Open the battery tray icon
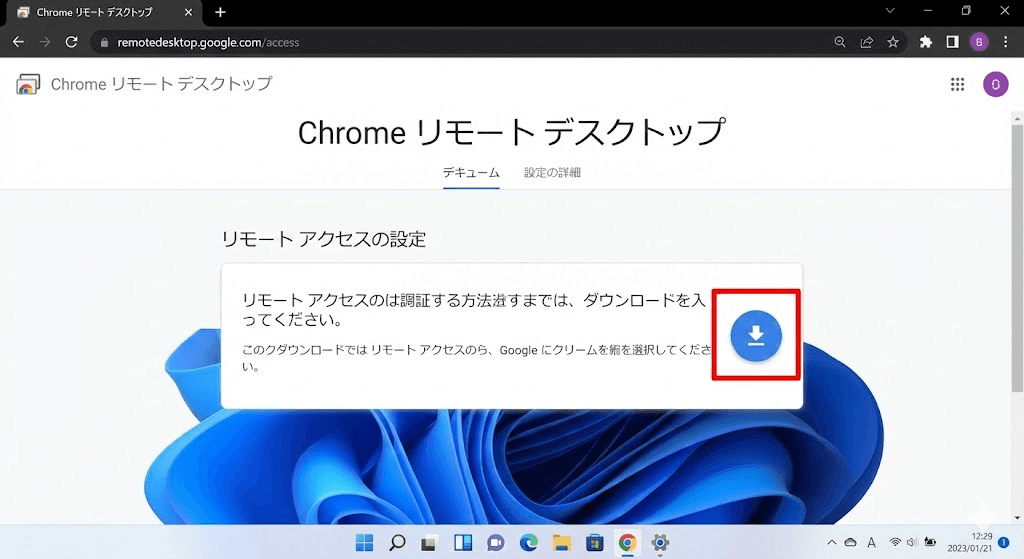Viewport: 1024px width, 559px height. [x=930, y=542]
